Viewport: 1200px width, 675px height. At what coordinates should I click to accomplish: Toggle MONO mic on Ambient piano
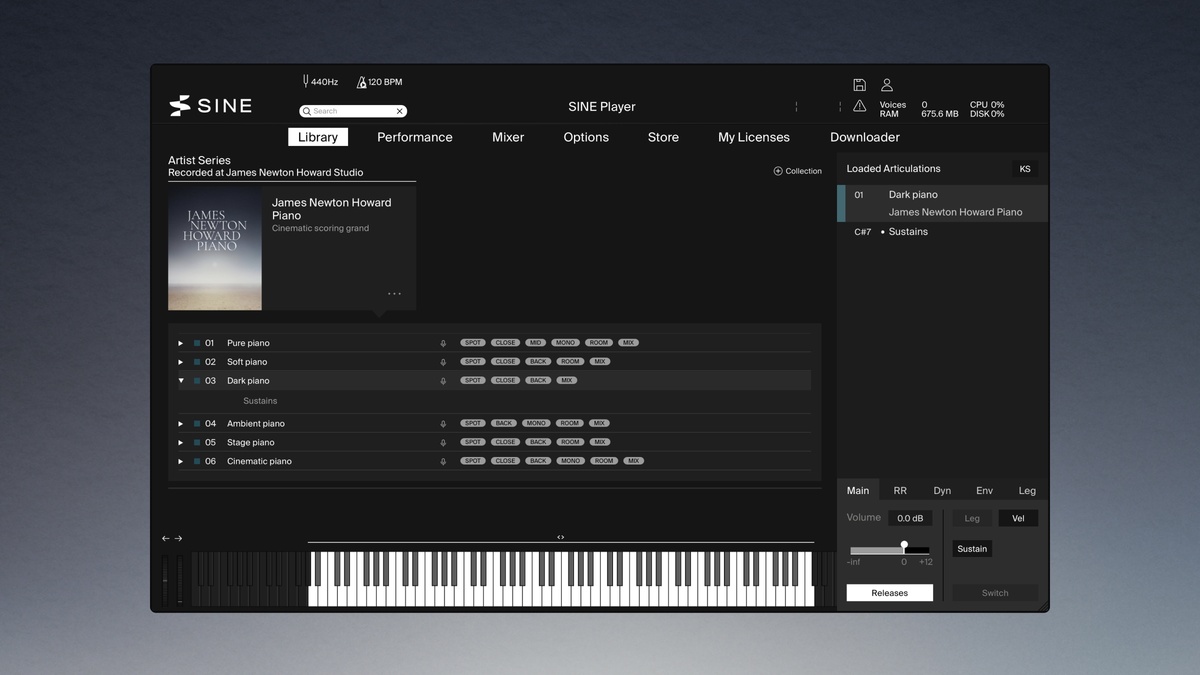pos(536,423)
